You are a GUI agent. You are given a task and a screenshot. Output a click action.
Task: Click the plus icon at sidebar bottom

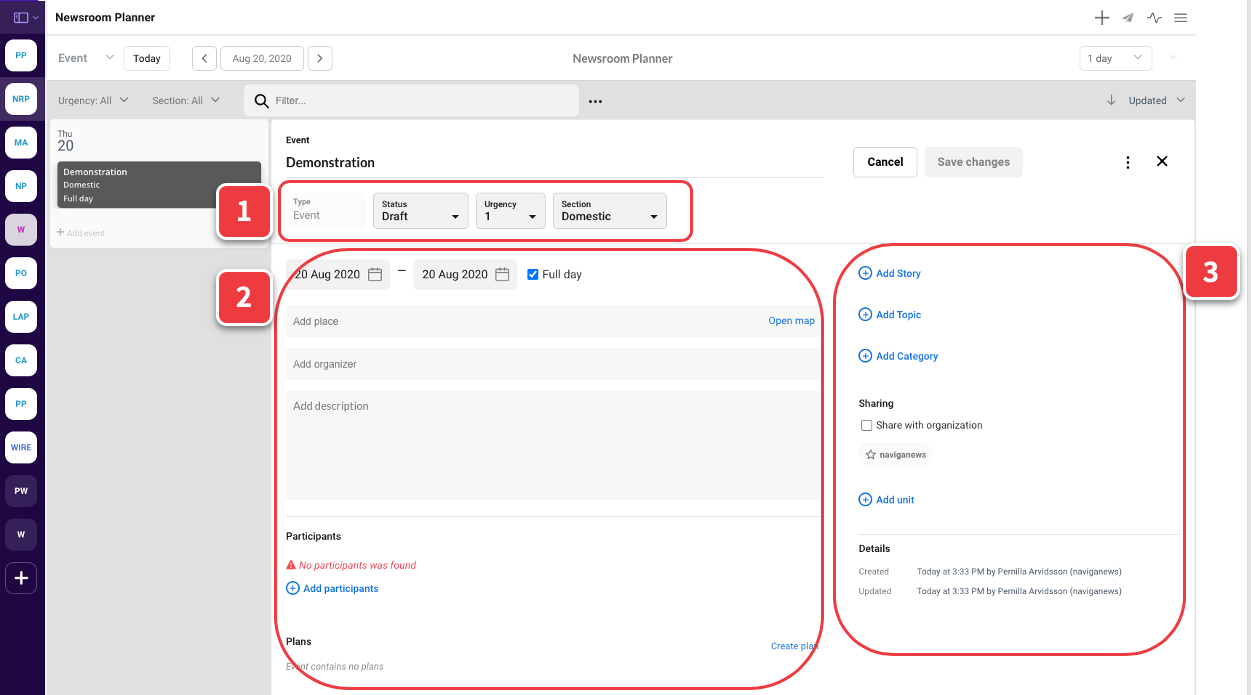[21, 578]
